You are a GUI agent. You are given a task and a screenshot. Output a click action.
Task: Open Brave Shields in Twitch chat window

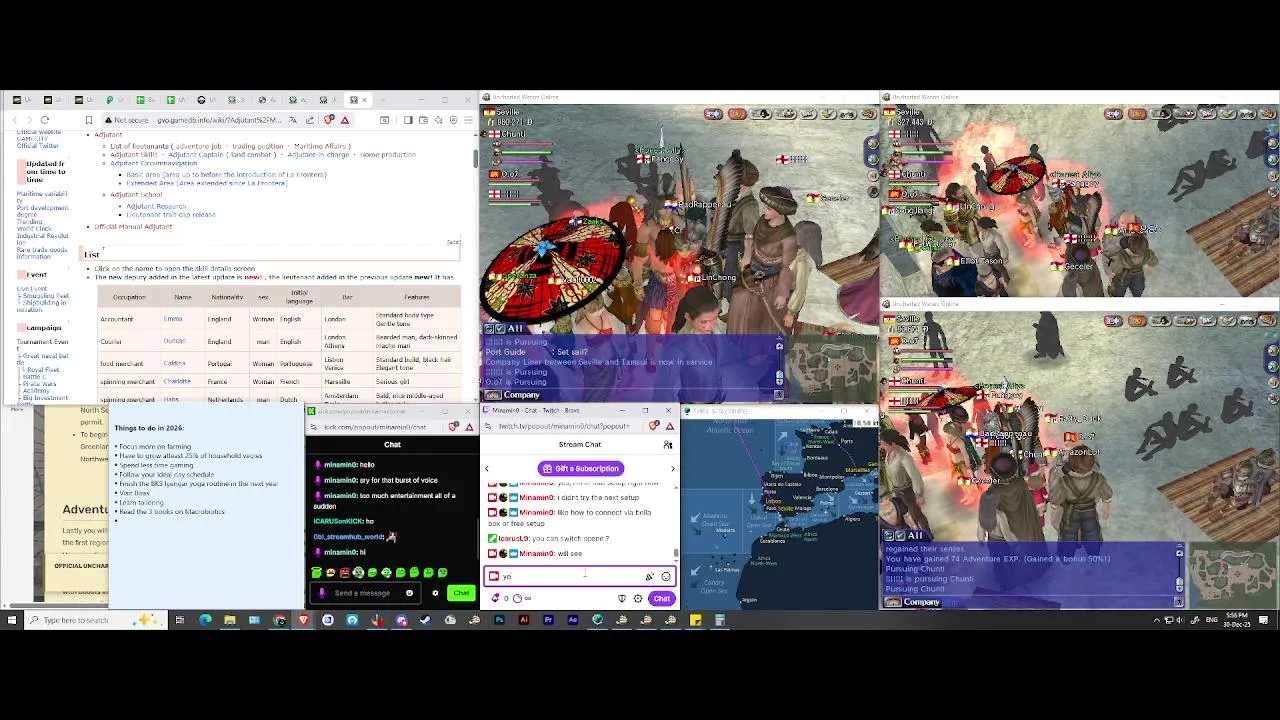tap(654, 426)
